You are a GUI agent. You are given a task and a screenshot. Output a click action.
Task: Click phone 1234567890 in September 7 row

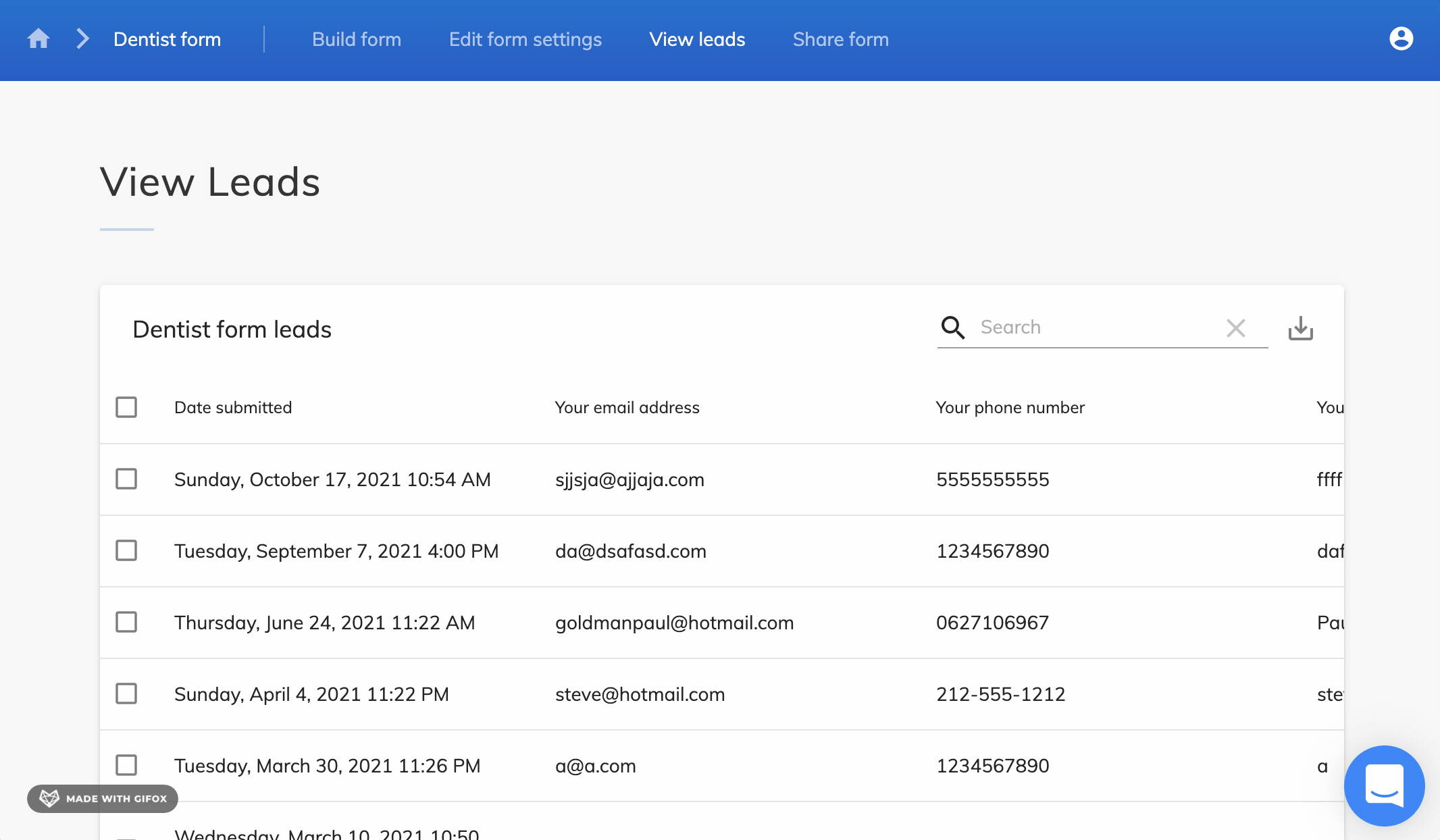click(x=992, y=551)
